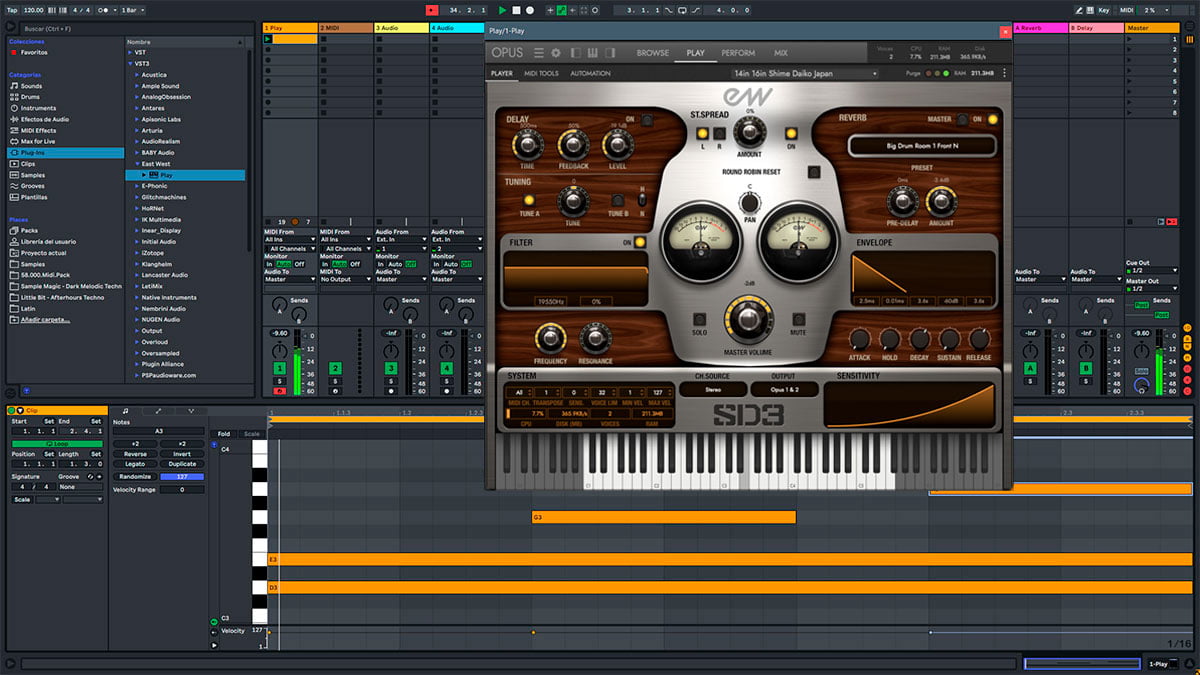Switch to Opus MIX tab

[x=780, y=53]
